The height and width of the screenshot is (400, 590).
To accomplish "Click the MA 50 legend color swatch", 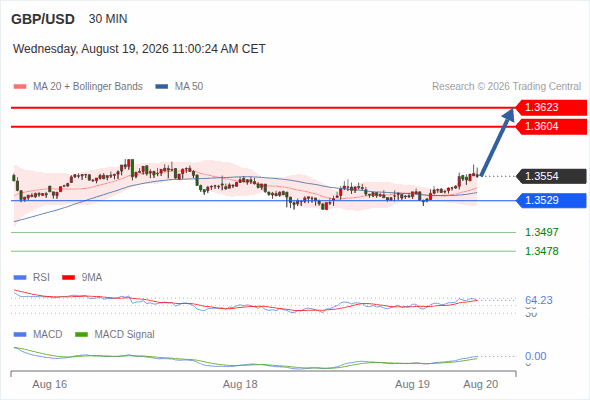I will coord(162,87).
